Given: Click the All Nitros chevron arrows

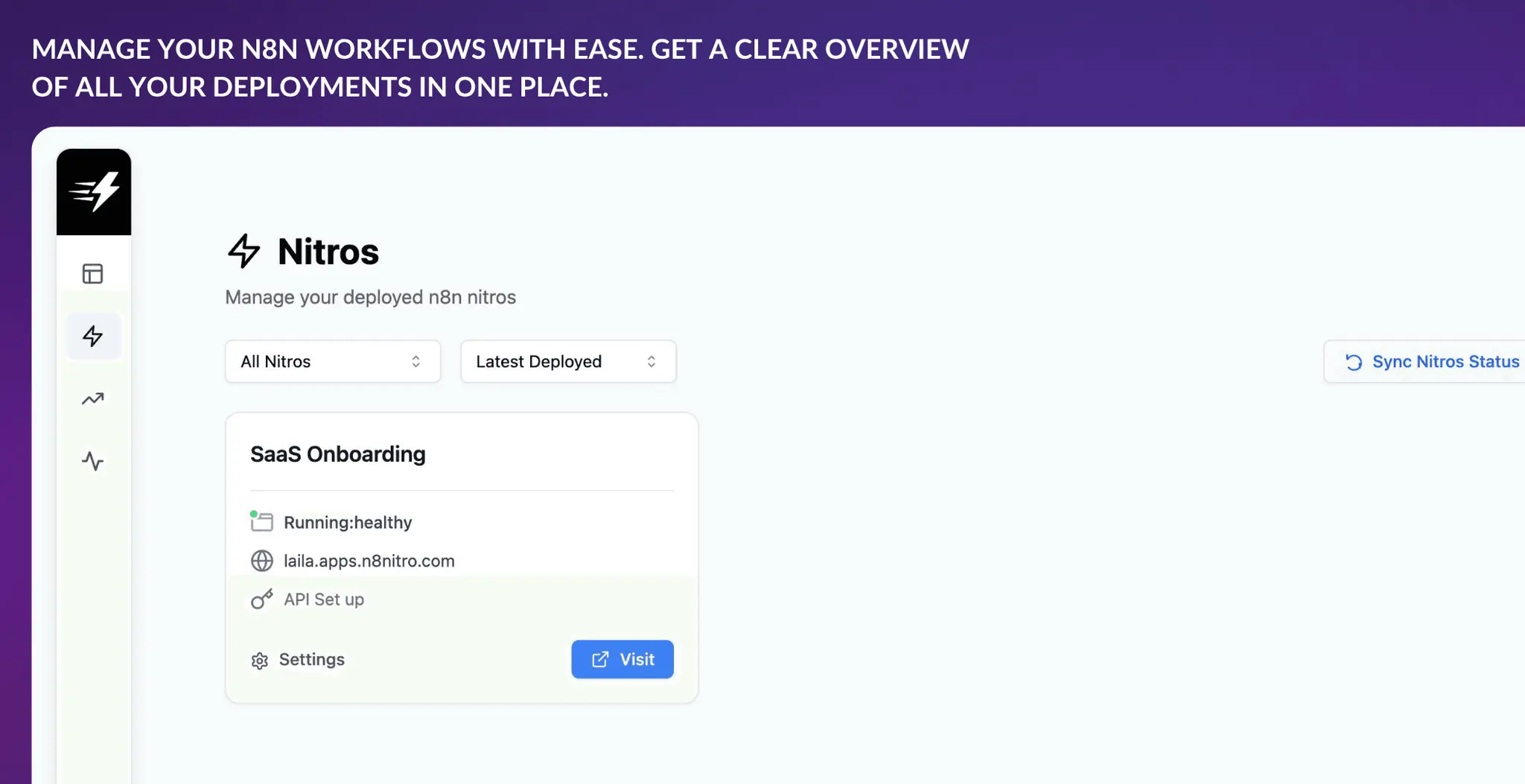Looking at the screenshot, I should pos(416,361).
